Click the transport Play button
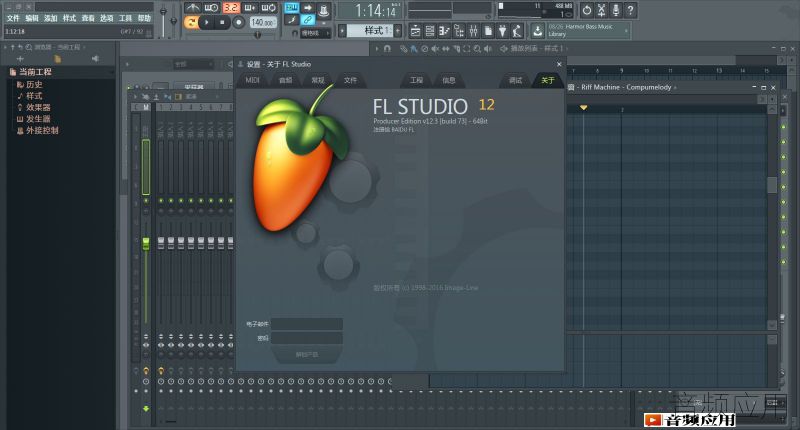 (x=206, y=22)
